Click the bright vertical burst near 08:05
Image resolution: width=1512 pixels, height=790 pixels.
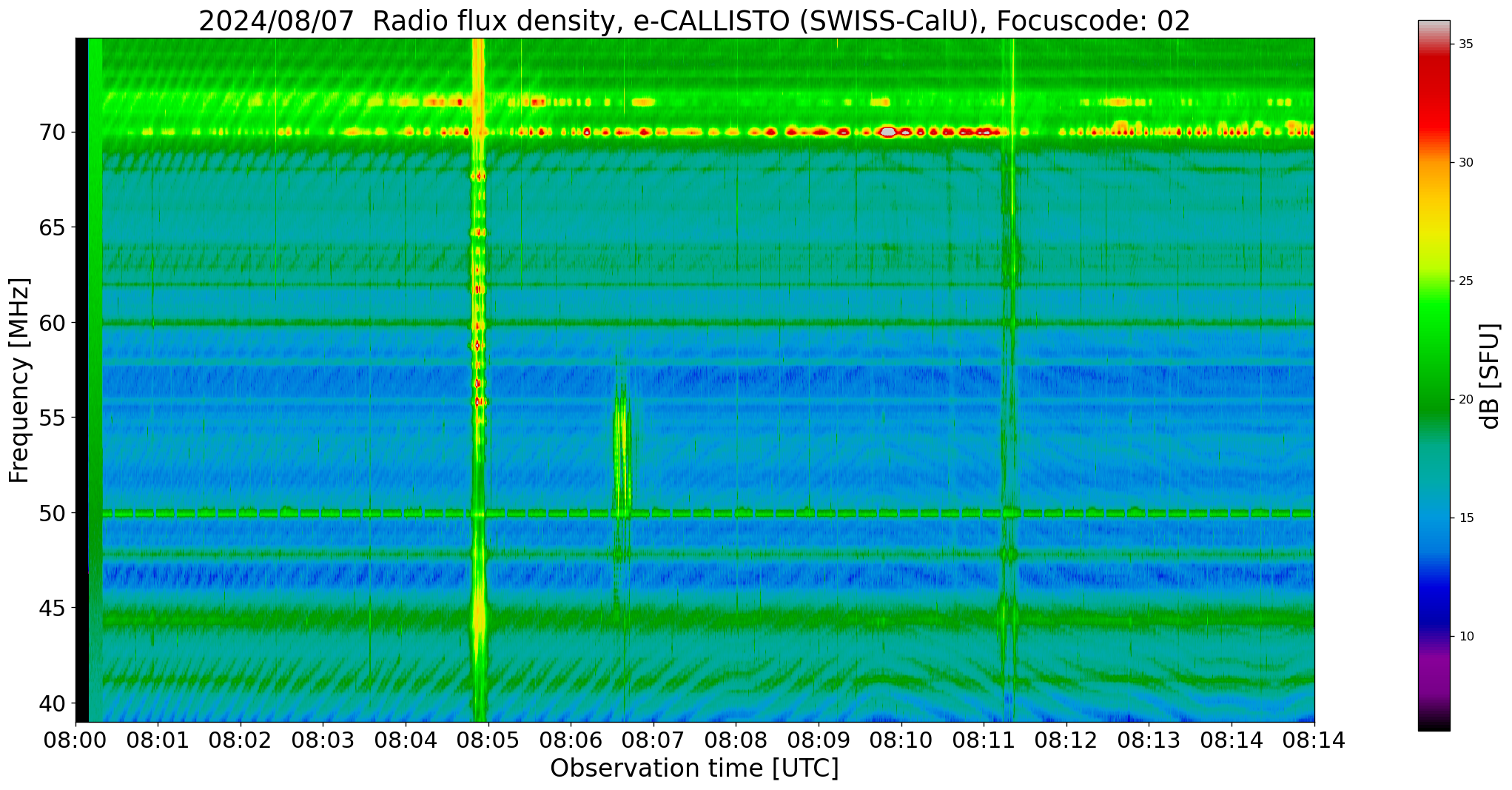click(478, 380)
